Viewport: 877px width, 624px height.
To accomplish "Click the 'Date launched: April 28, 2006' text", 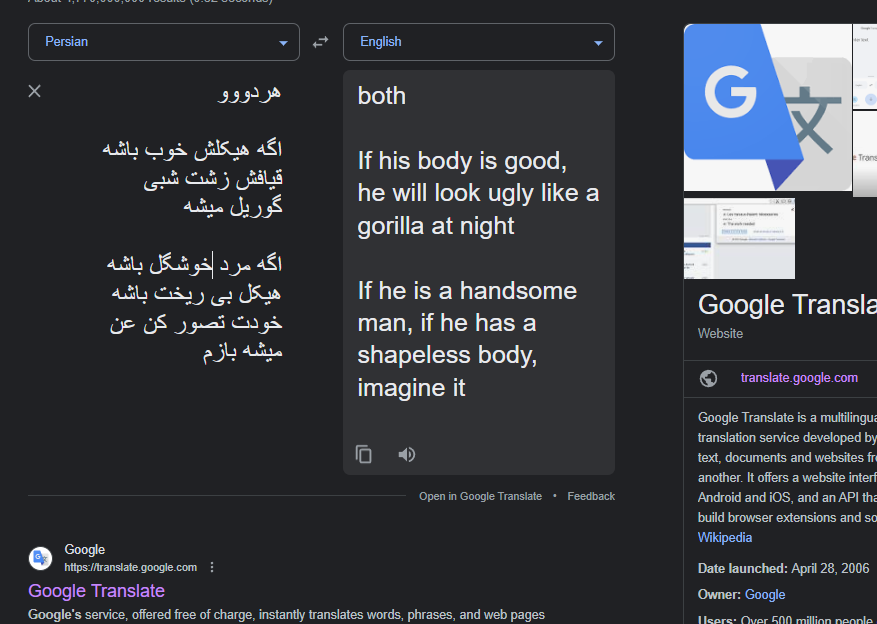I will pyautogui.click(x=784, y=569).
